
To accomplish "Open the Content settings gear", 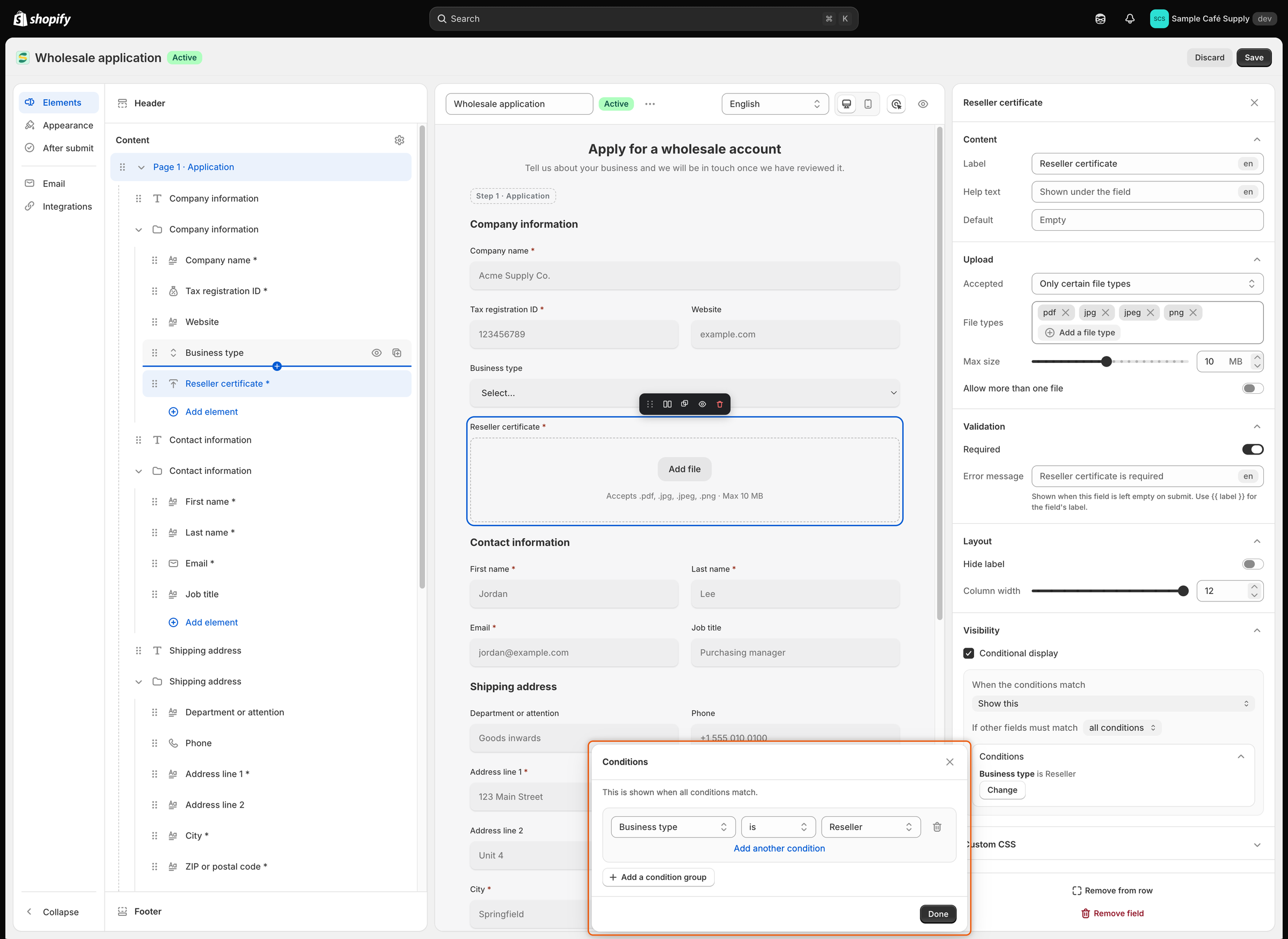I will point(399,140).
